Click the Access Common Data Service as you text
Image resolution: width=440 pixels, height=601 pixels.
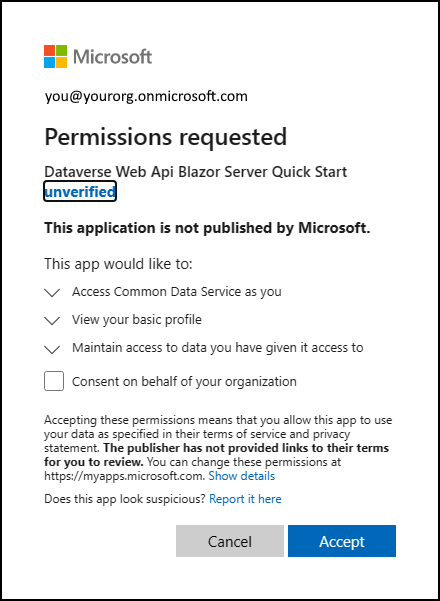point(177,292)
